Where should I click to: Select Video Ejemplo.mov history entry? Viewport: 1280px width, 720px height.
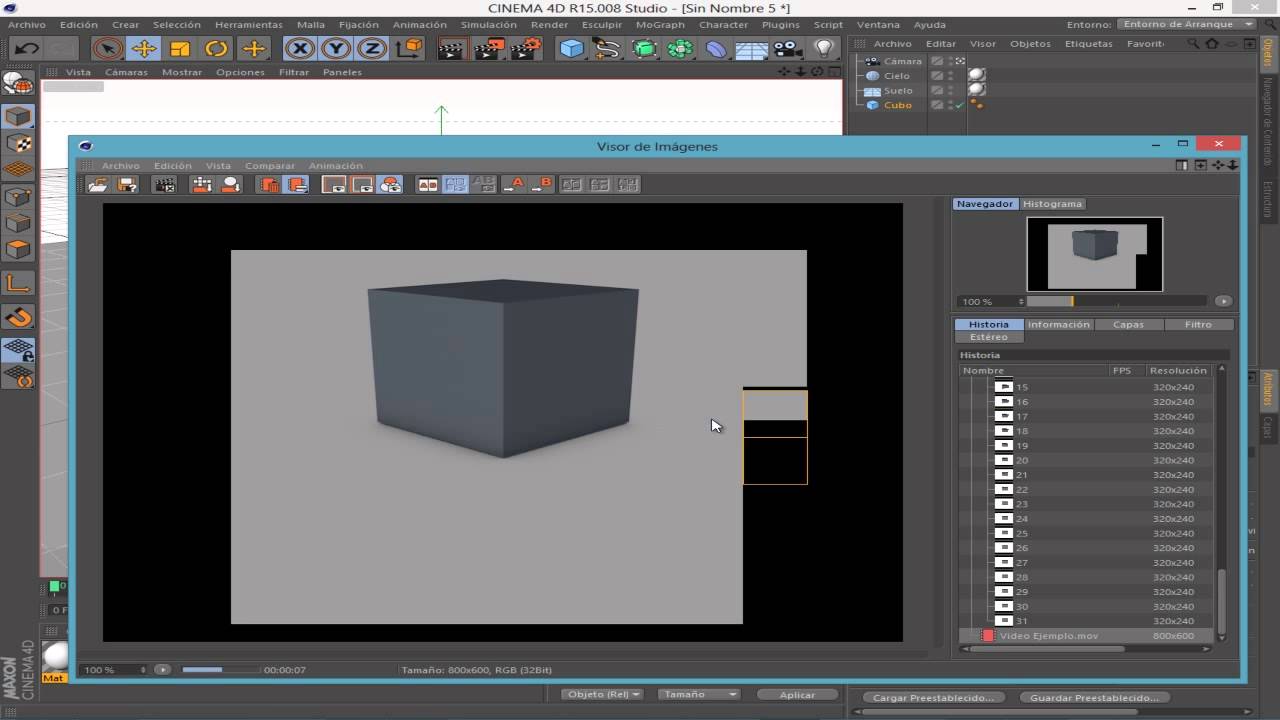1086,636
